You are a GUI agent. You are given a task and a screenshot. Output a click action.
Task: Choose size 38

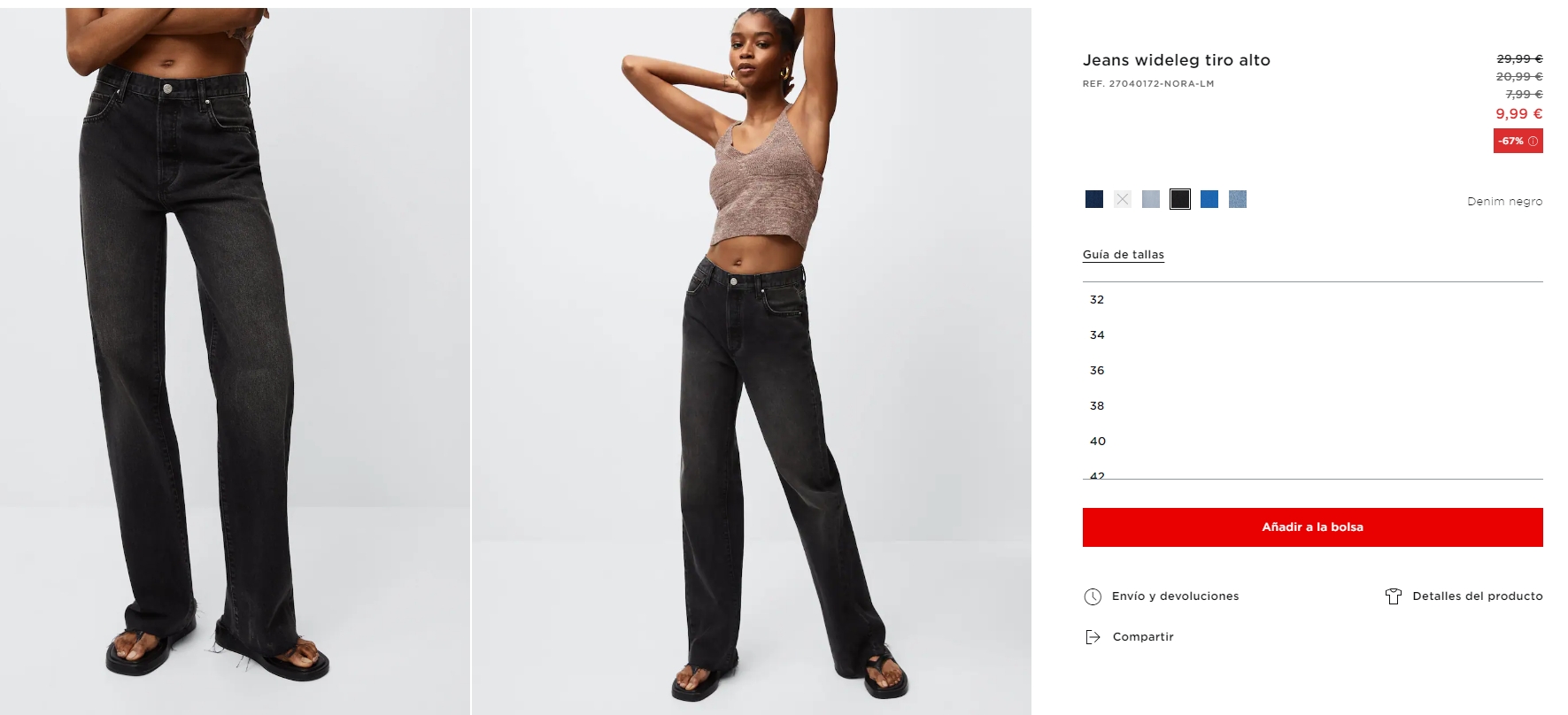(x=1312, y=406)
